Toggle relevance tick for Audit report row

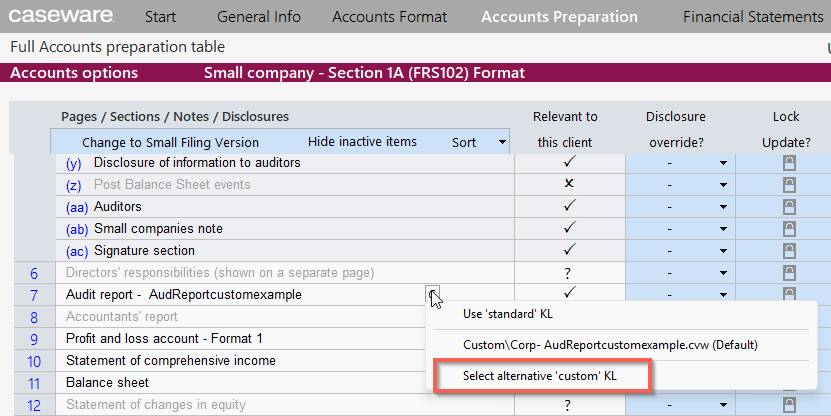pyautogui.click(x=569, y=292)
